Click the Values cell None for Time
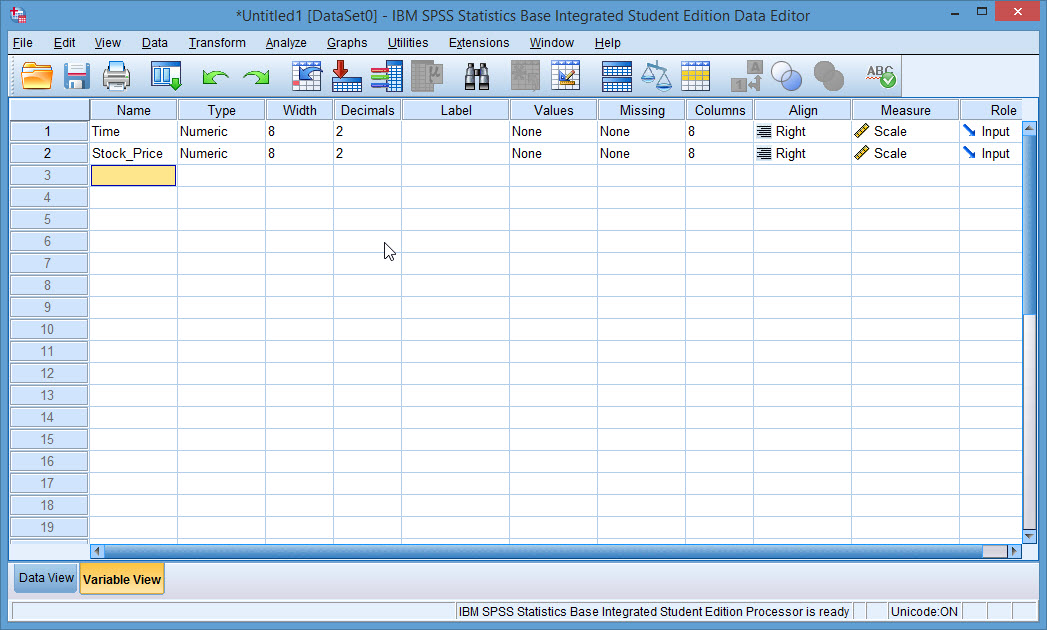Image resolution: width=1047 pixels, height=630 pixels. [x=554, y=132]
